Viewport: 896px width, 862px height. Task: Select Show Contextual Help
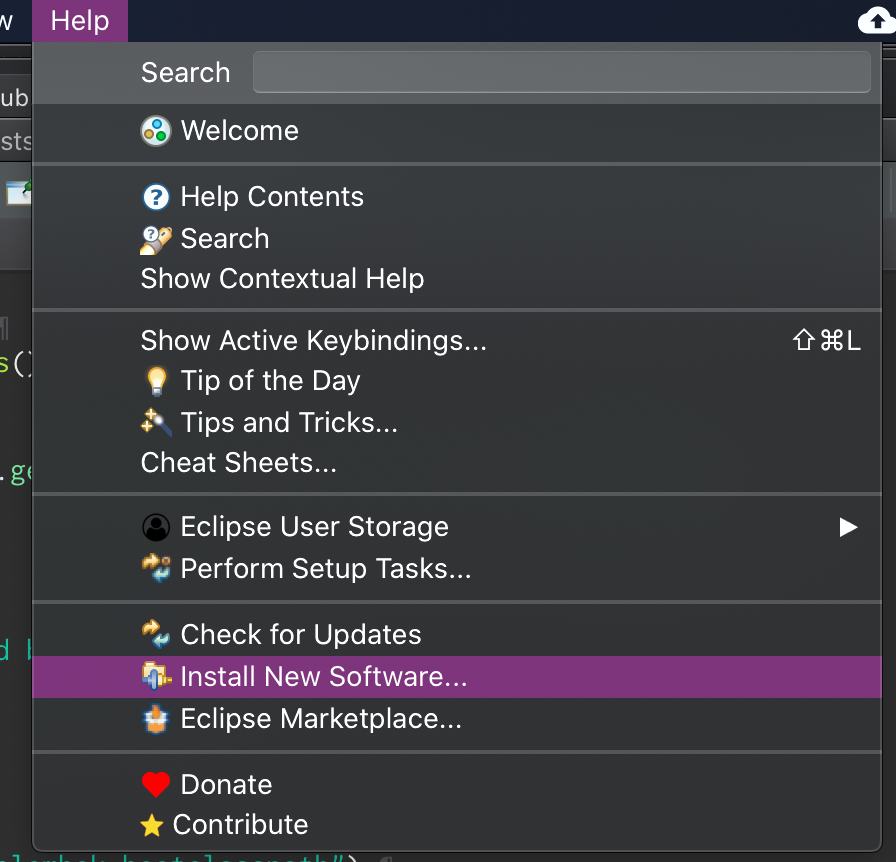pyautogui.click(x=457, y=279)
